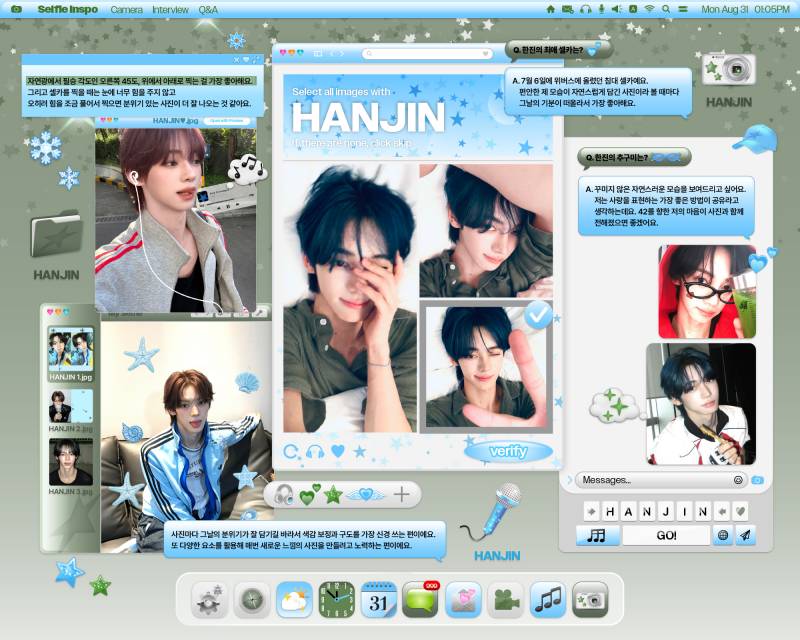Click the headphones icon in the floating pill toolbar
Screen dimensions: 800x640
(283, 495)
